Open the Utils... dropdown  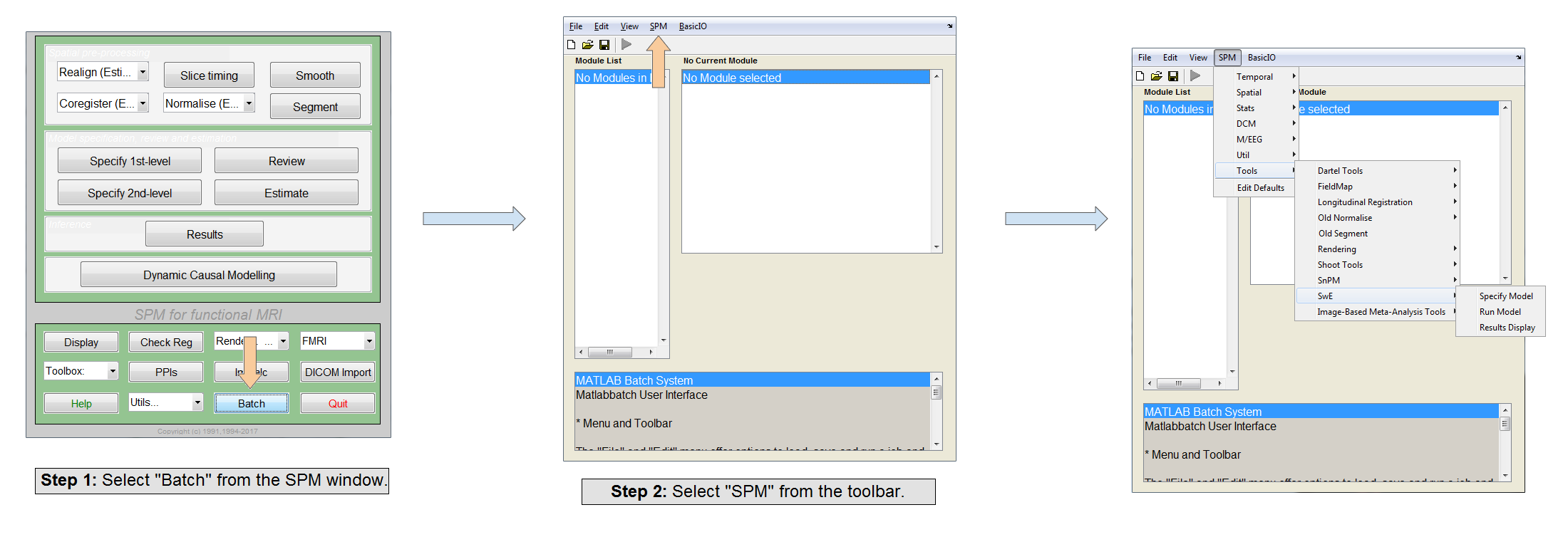tap(197, 402)
